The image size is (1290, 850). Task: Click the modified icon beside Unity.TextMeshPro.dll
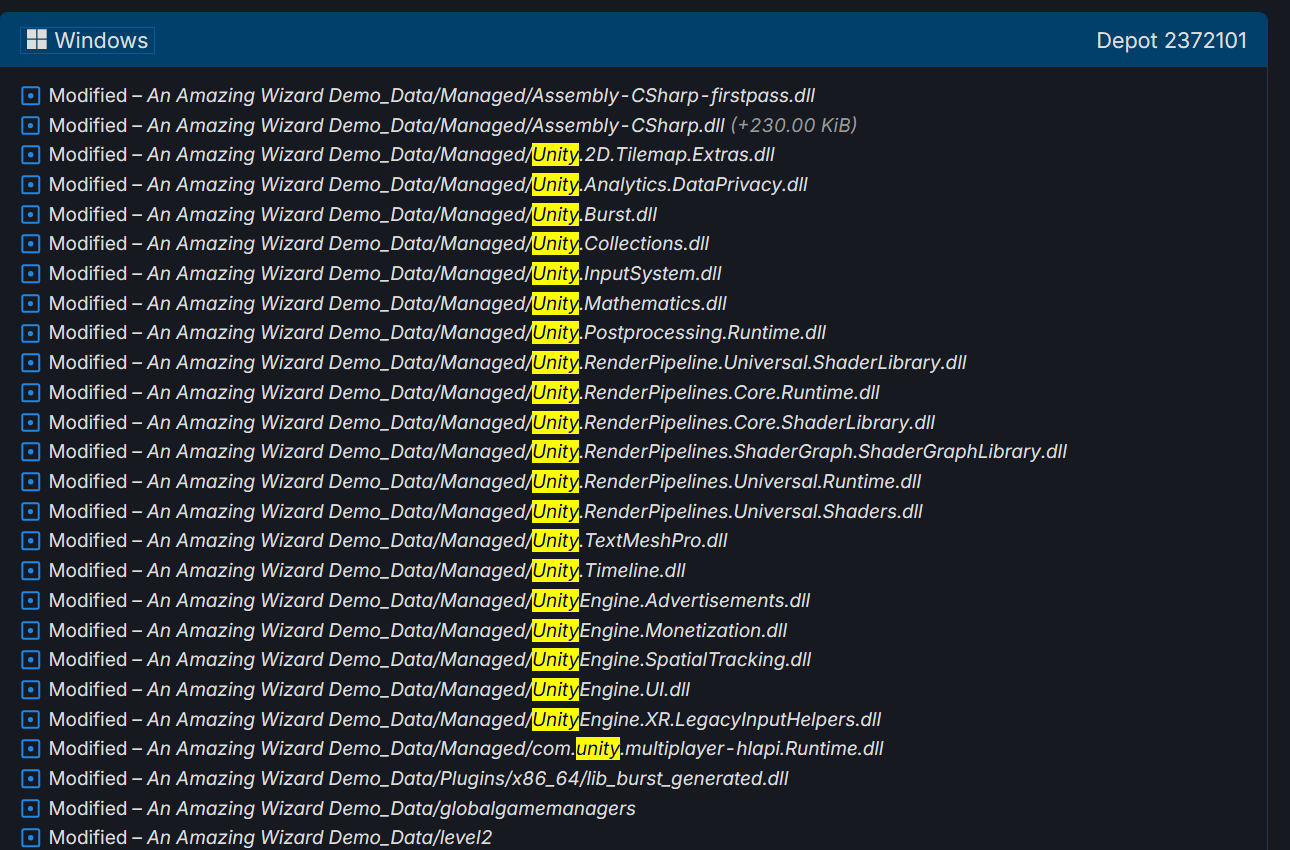[30, 541]
